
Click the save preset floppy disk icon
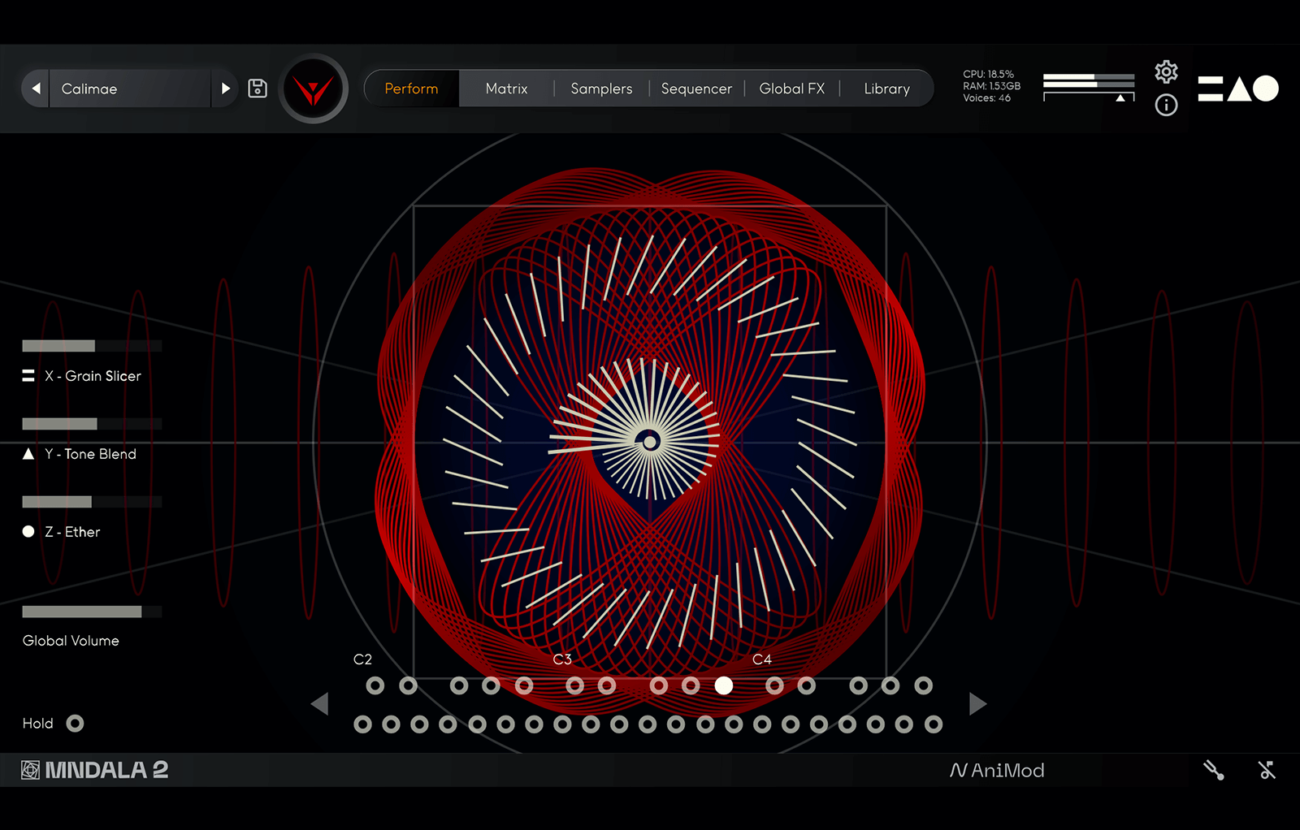[x=257, y=89]
